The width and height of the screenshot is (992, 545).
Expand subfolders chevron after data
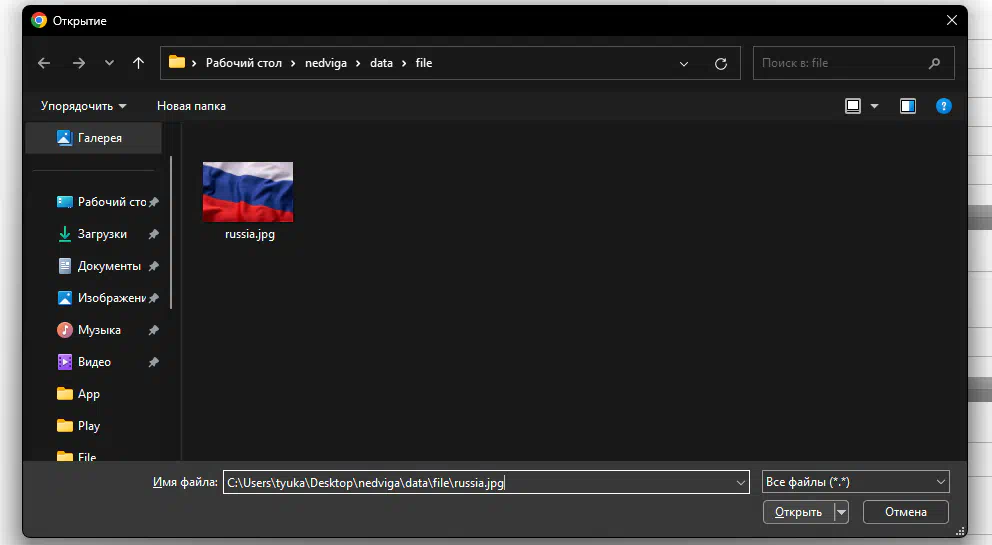(x=404, y=63)
